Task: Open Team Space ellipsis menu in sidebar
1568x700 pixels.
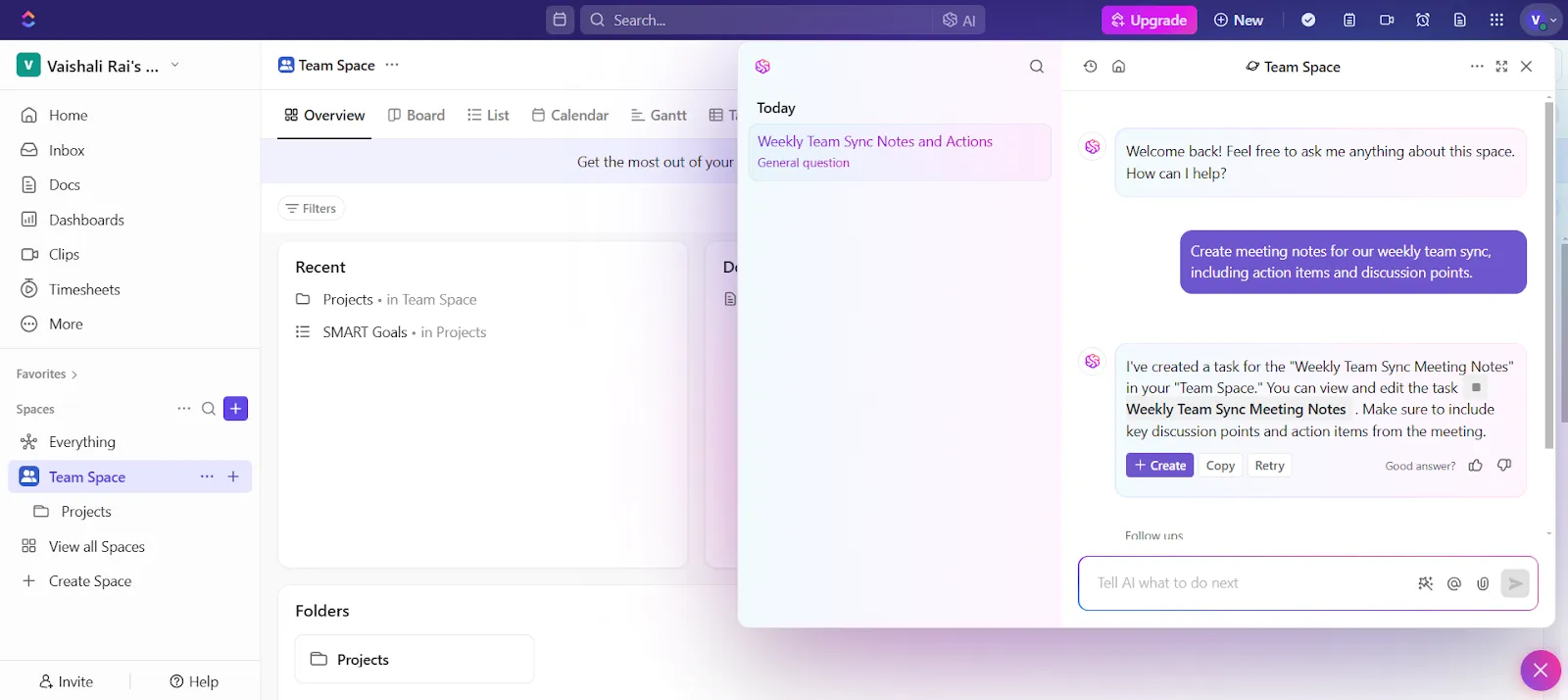Action: coord(207,476)
